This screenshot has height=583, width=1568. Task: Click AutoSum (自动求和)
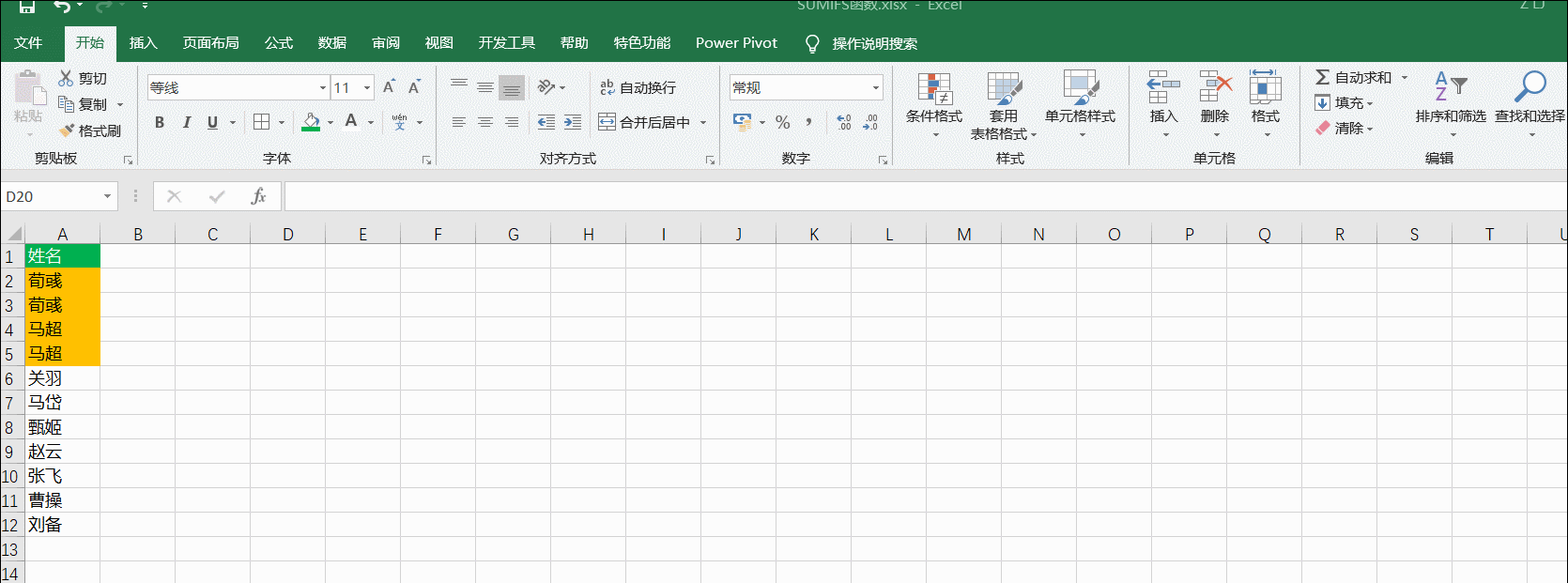[x=1353, y=77]
